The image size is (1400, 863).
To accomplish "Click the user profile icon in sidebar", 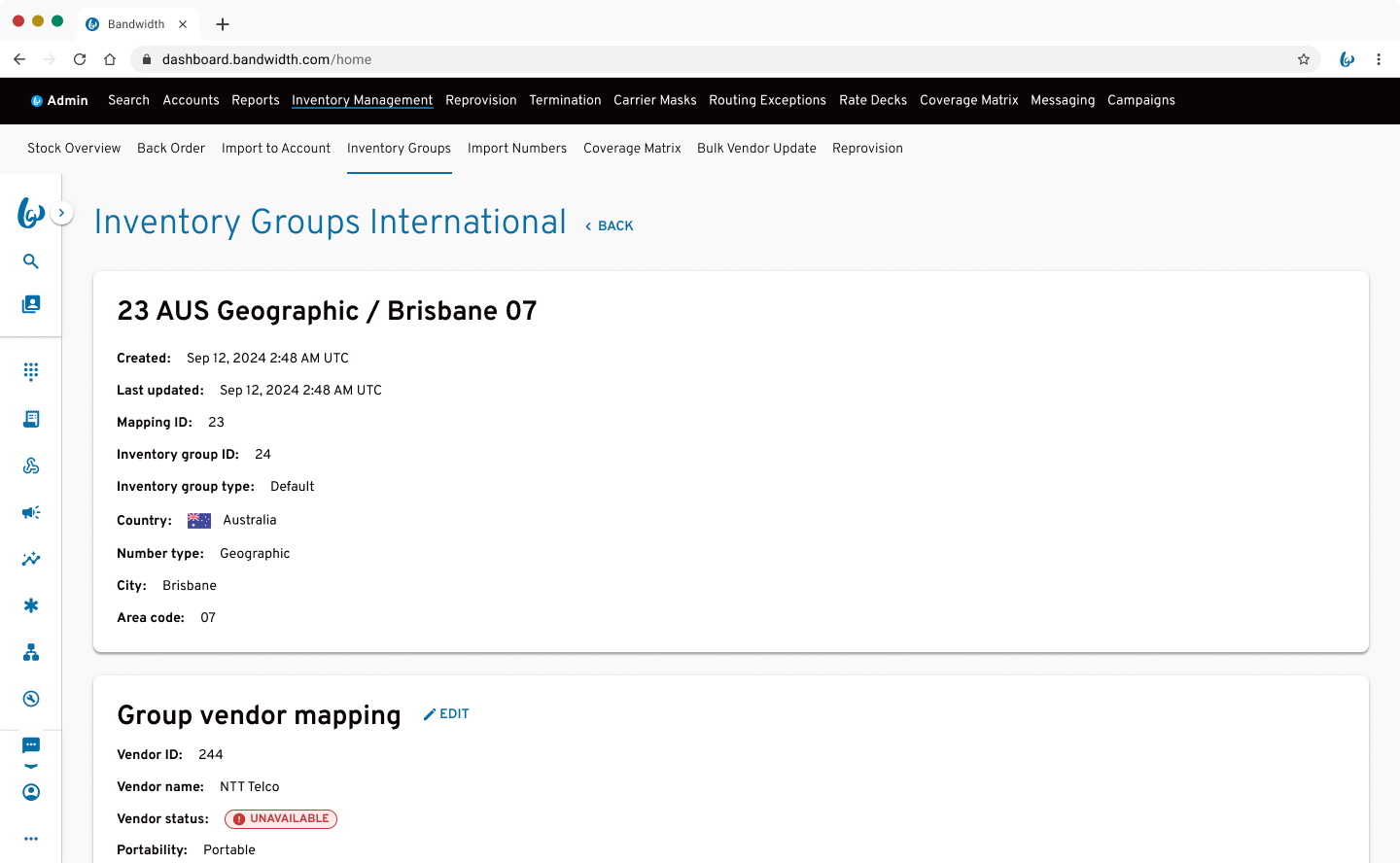I will coord(31,792).
